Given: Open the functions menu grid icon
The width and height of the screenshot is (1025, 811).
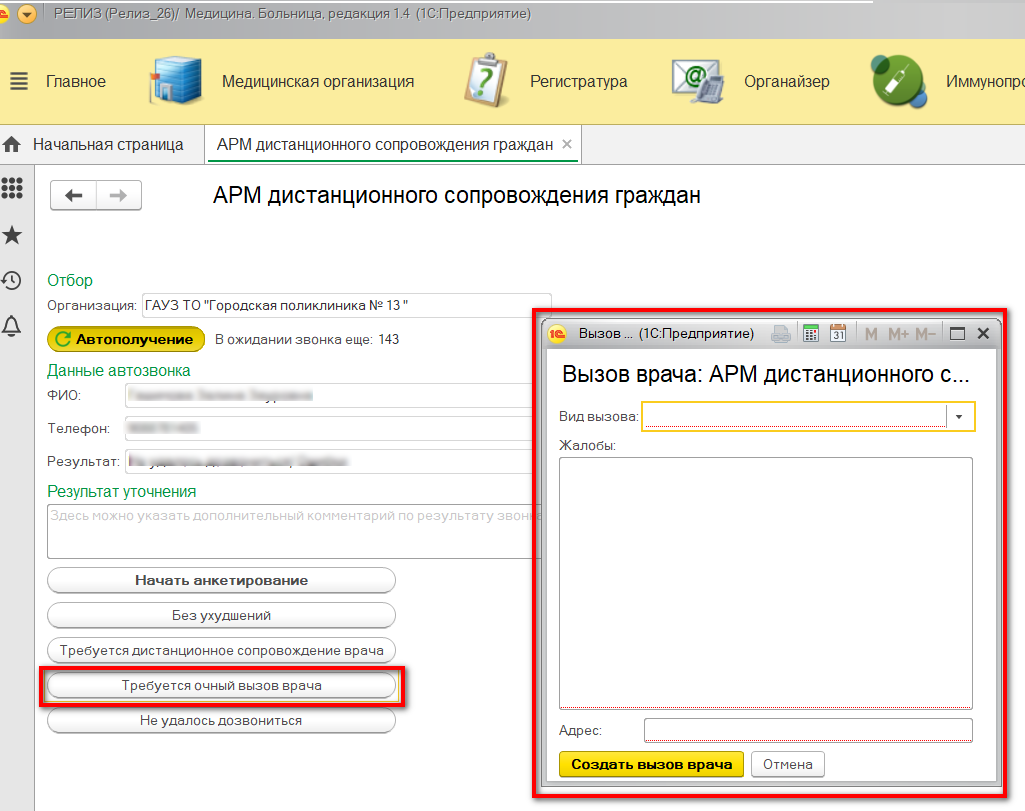Looking at the screenshot, I should (x=12, y=187).
